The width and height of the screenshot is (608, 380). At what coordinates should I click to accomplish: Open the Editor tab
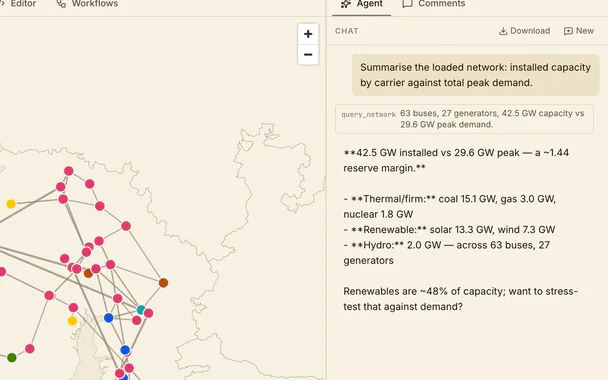pyautogui.click(x=19, y=4)
